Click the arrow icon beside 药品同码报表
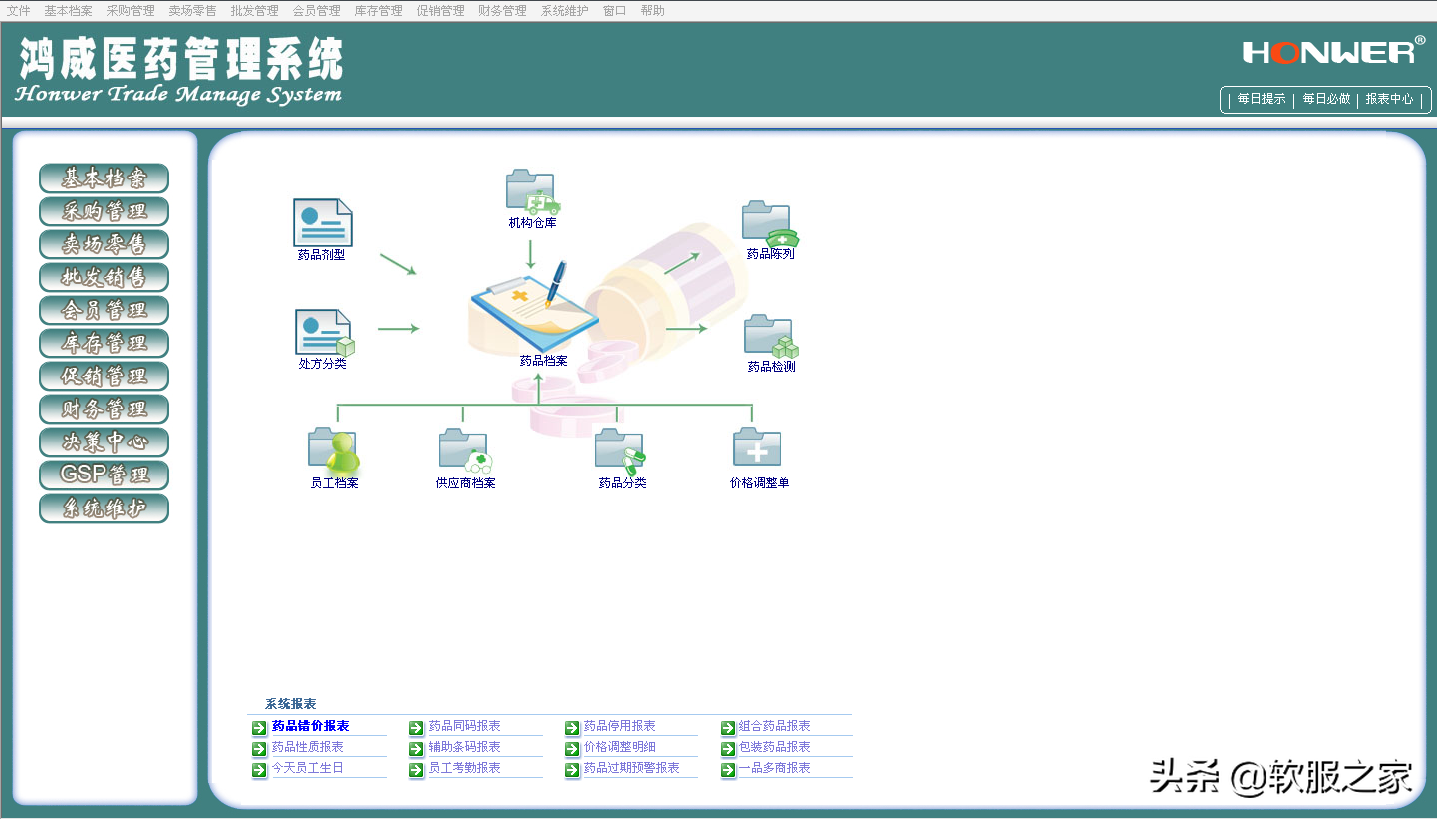1437x819 pixels. tap(416, 727)
